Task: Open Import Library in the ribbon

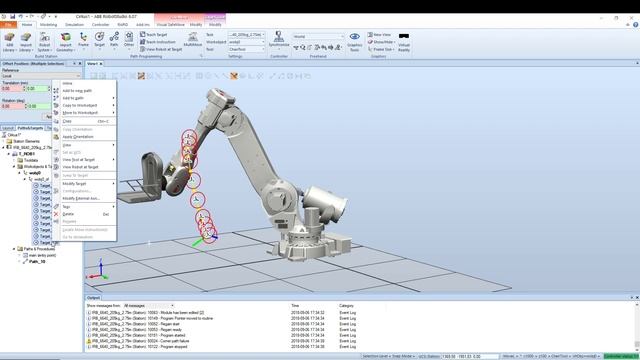Action: [x=26, y=42]
